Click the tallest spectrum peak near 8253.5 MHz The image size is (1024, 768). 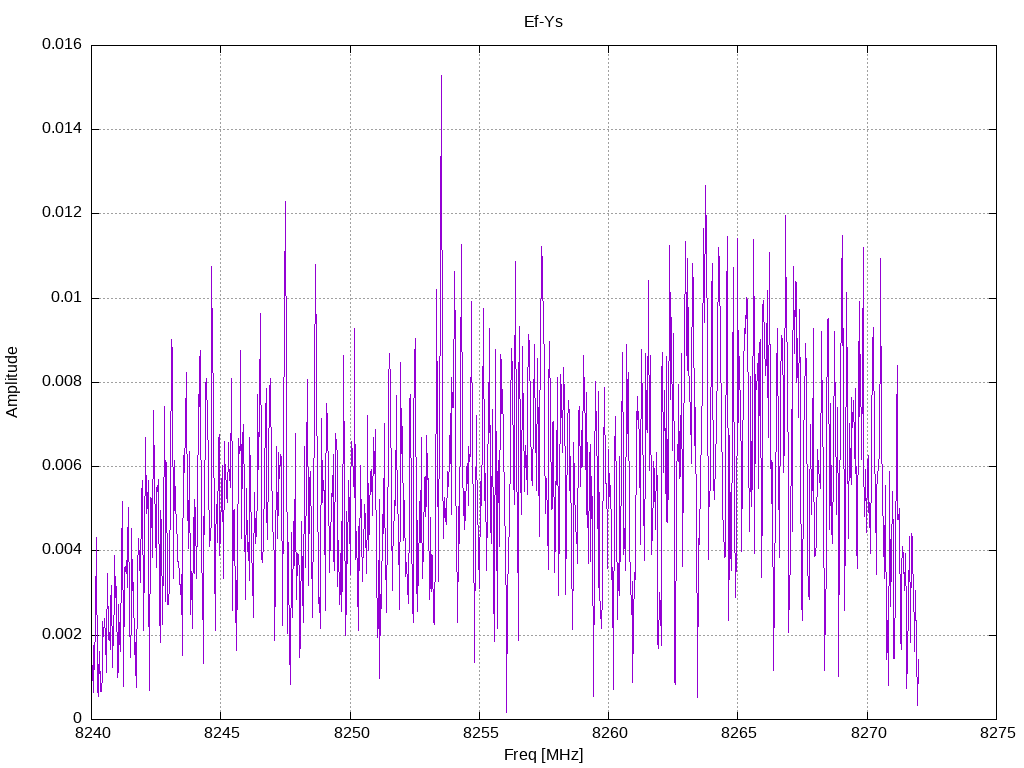click(441, 76)
